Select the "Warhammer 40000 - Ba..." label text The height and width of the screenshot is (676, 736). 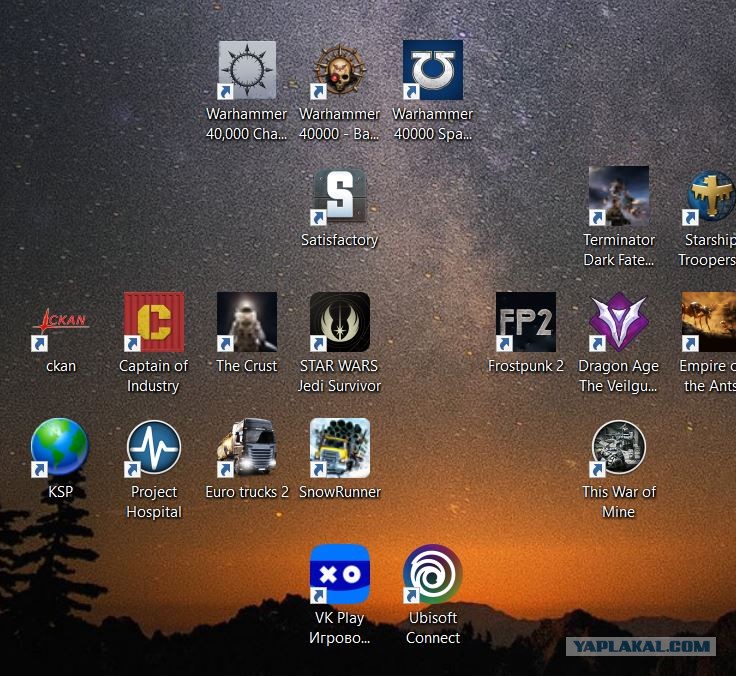coord(339,124)
